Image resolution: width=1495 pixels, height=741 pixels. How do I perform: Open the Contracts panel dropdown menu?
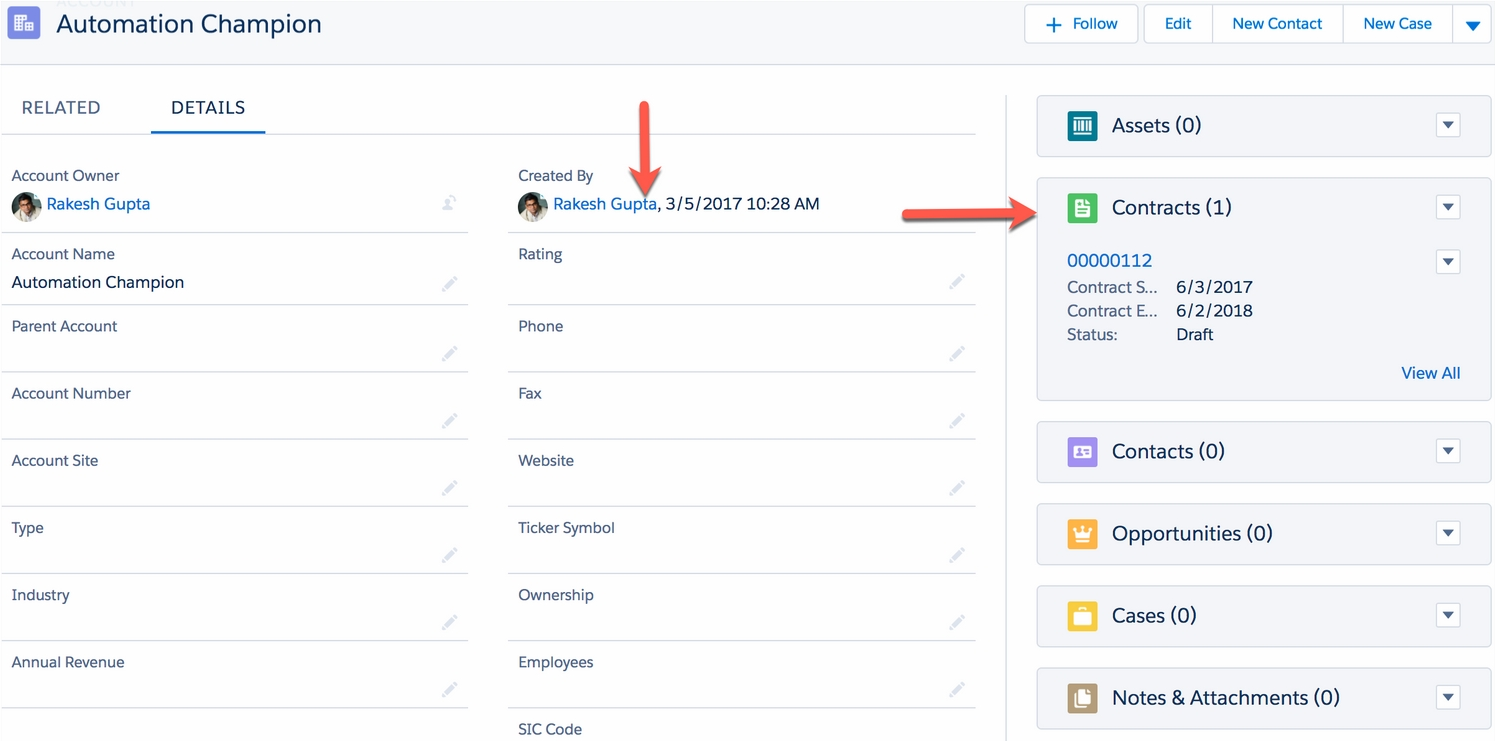point(1448,208)
